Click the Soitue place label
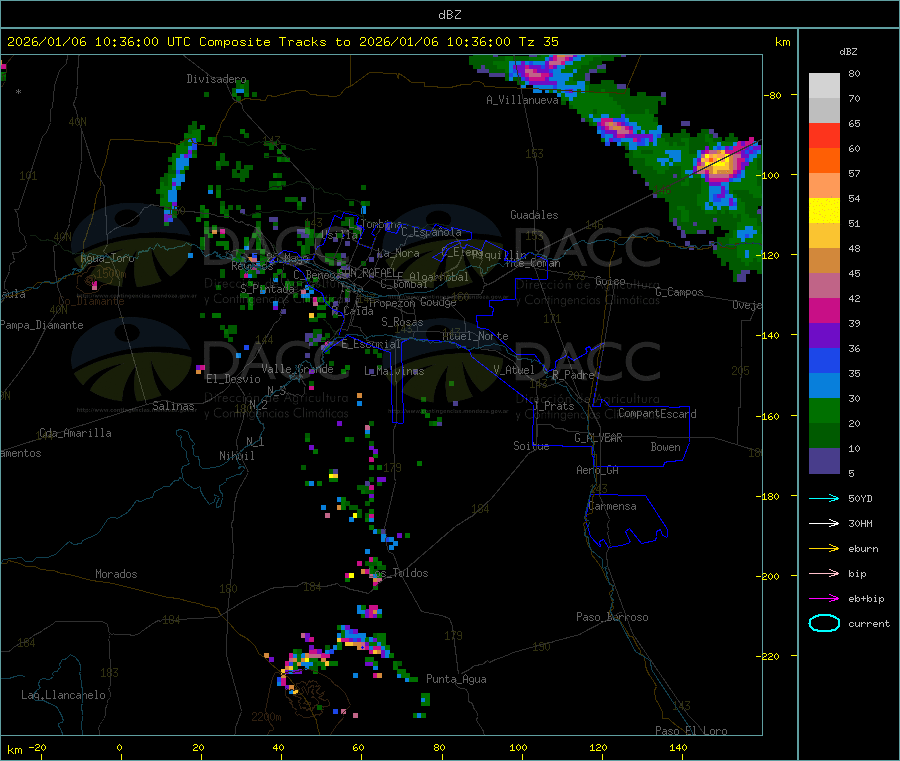This screenshot has width=900, height=761. pyautogui.click(x=531, y=446)
